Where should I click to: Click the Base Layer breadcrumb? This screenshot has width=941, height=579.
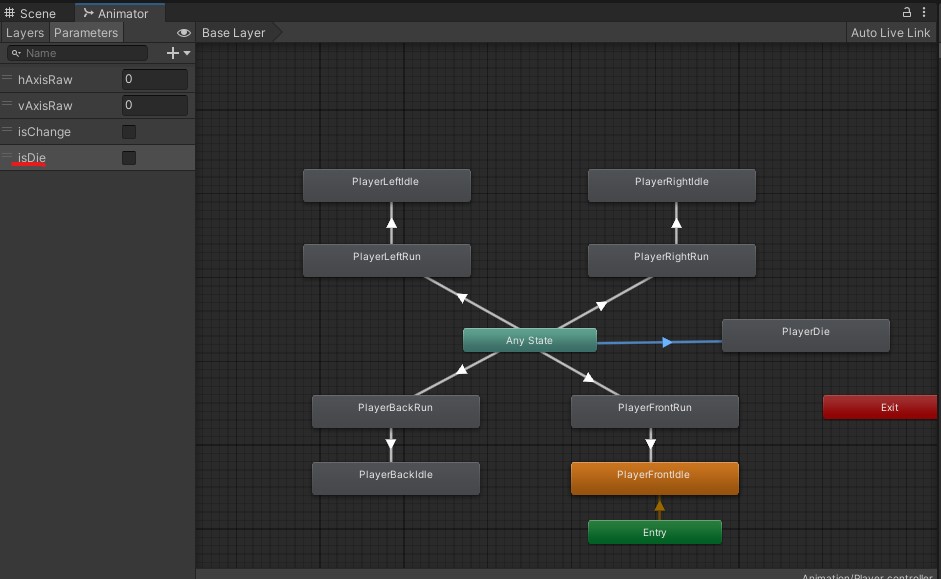click(233, 32)
